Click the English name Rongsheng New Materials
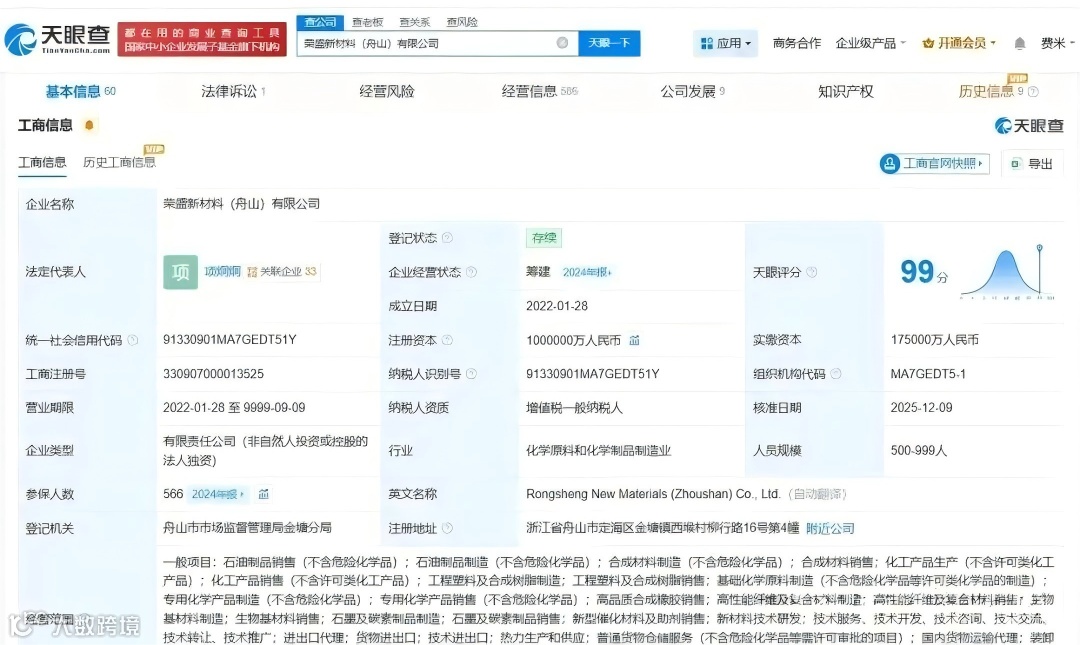The height and width of the screenshot is (645, 1080). (652, 493)
